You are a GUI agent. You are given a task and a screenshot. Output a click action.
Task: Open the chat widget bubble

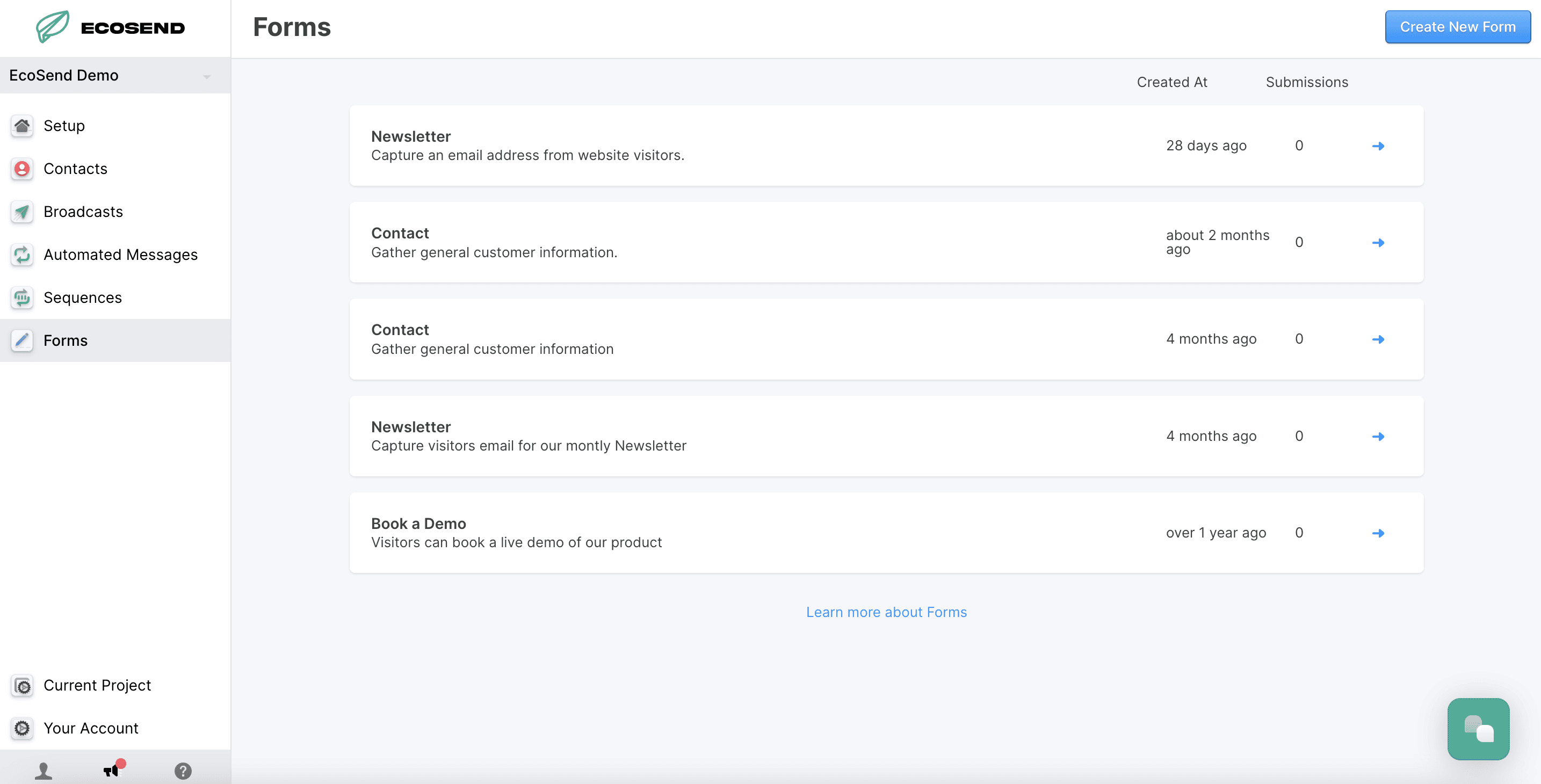tap(1478, 728)
